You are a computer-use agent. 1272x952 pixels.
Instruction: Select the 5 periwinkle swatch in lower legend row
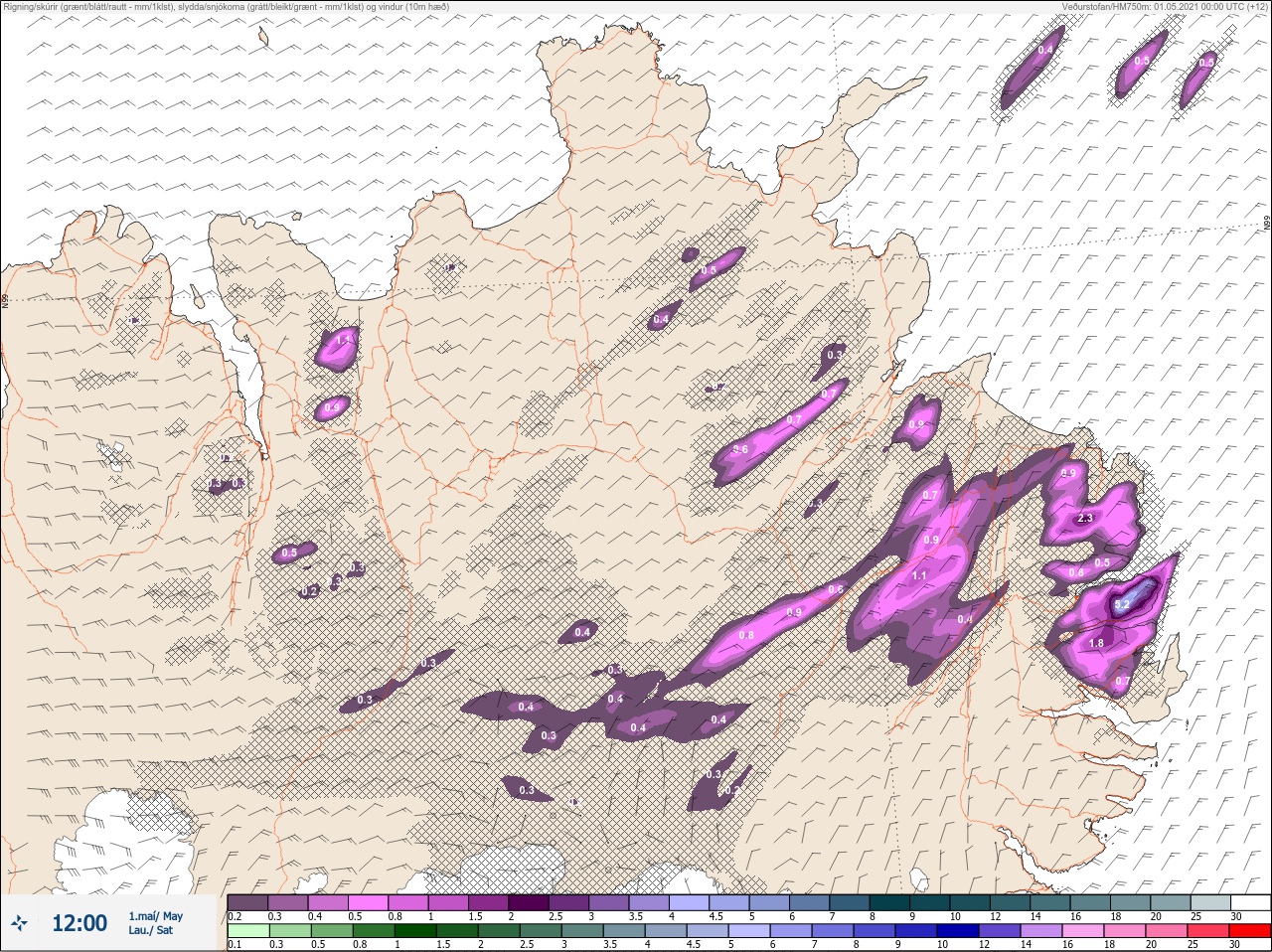[748, 931]
